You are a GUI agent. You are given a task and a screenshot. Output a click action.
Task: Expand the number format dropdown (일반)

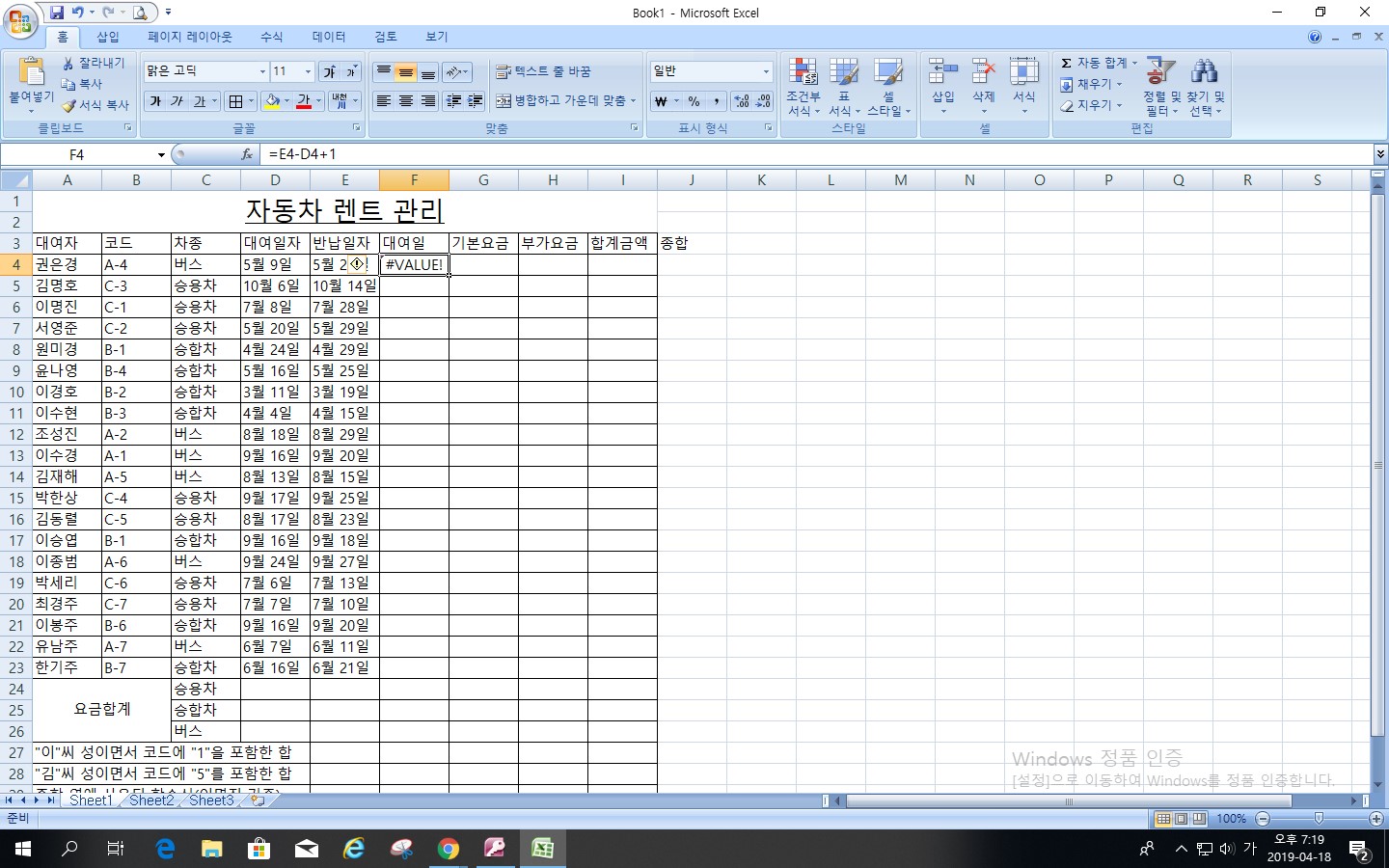(766, 71)
